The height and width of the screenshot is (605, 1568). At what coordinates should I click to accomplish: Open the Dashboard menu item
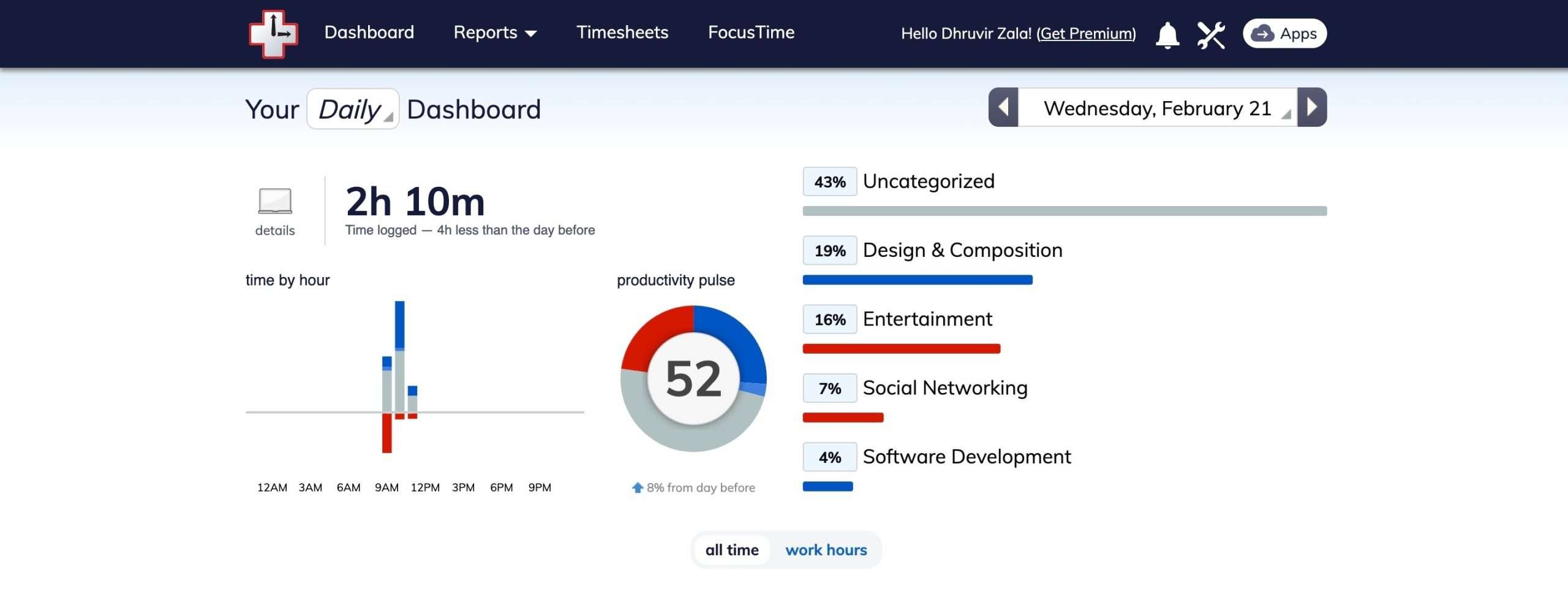pyautogui.click(x=369, y=32)
